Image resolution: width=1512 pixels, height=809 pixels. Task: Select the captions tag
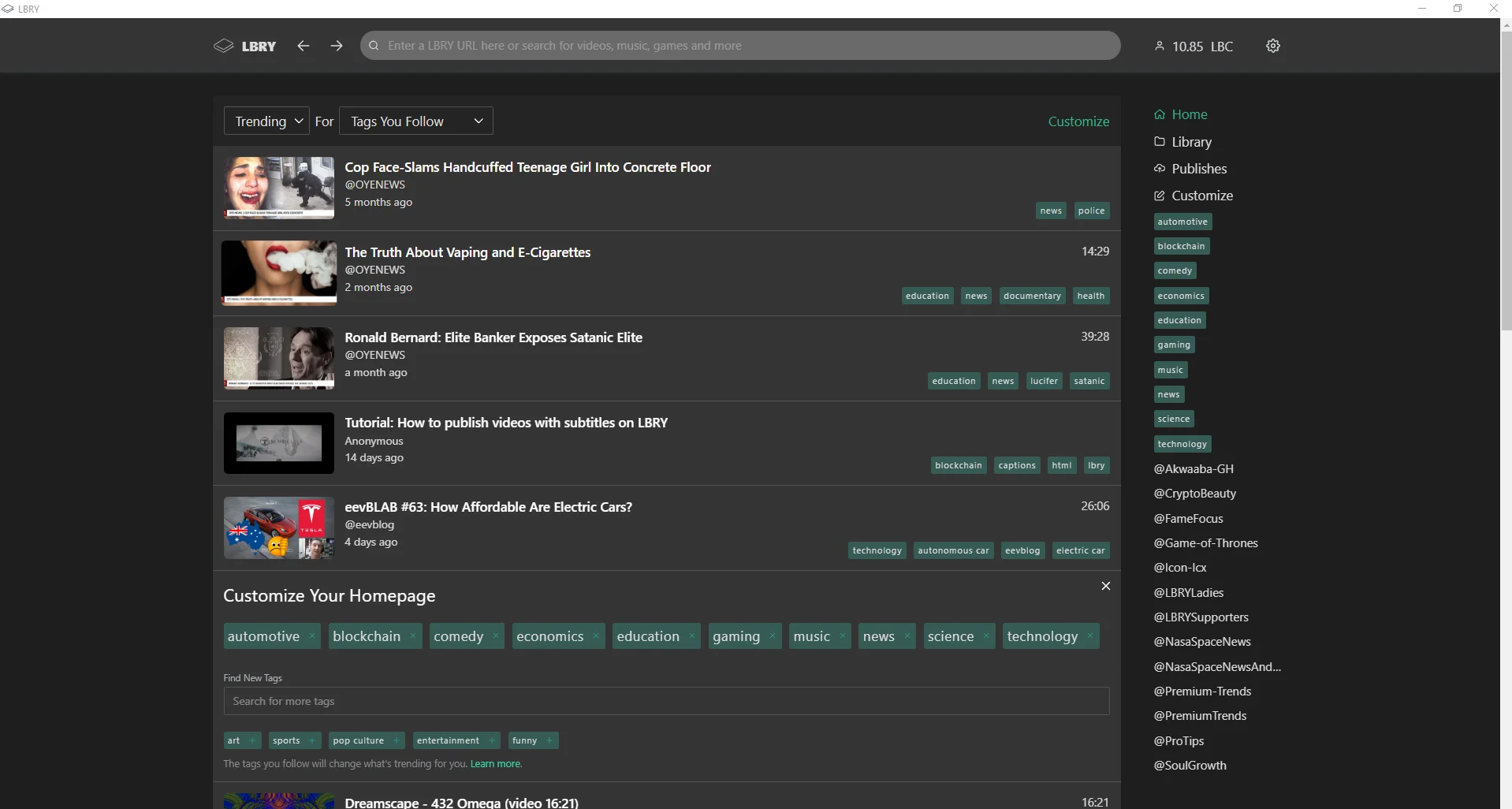[1017, 465]
